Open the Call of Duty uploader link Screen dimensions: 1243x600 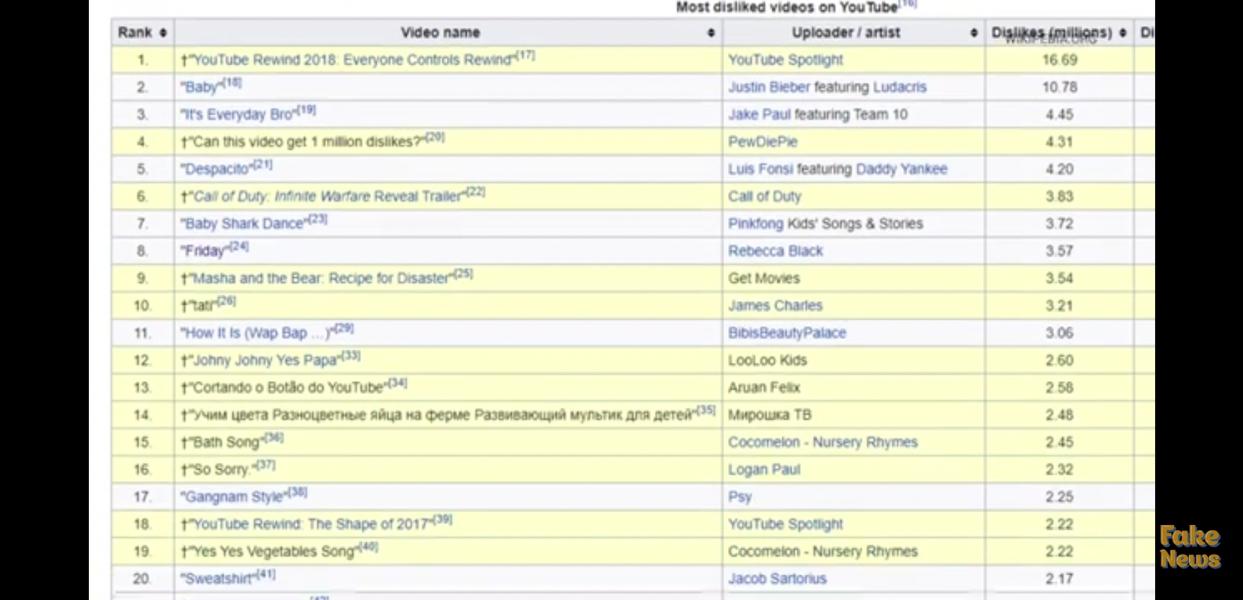[x=764, y=196]
